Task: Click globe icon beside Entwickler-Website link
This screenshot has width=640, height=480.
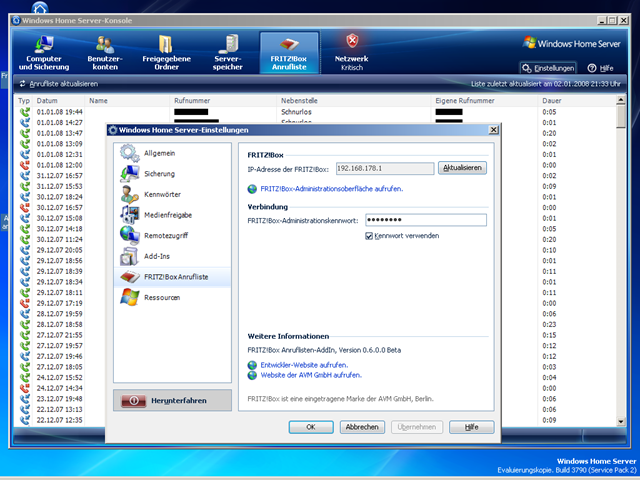Action: [x=252, y=365]
